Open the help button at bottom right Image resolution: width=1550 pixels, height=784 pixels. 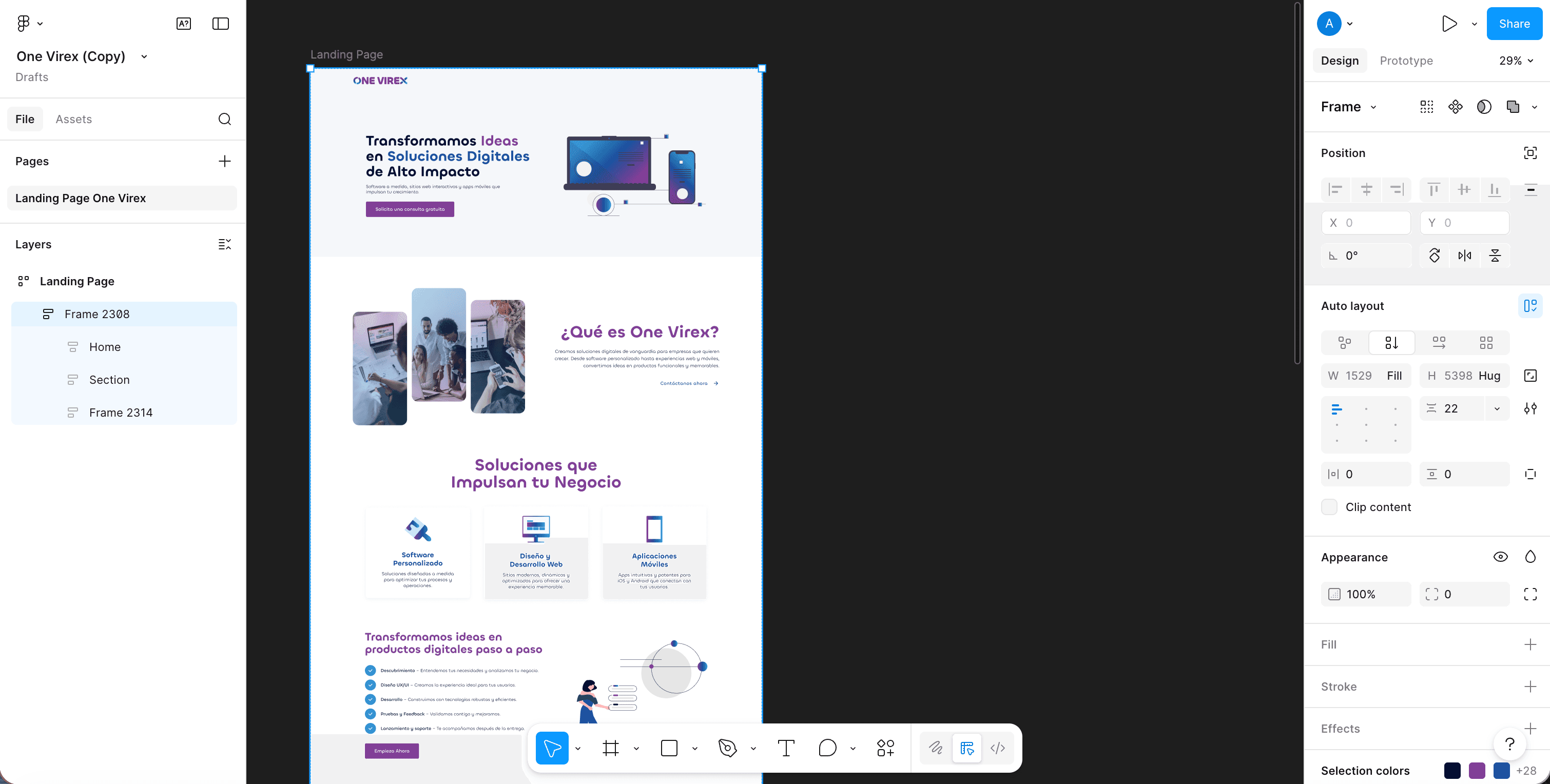1509,744
